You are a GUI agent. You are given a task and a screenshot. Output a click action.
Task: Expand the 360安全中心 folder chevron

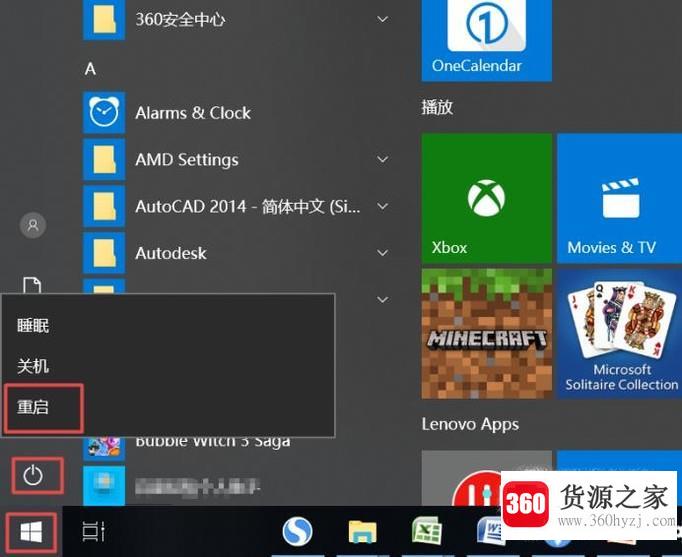click(383, 19)
